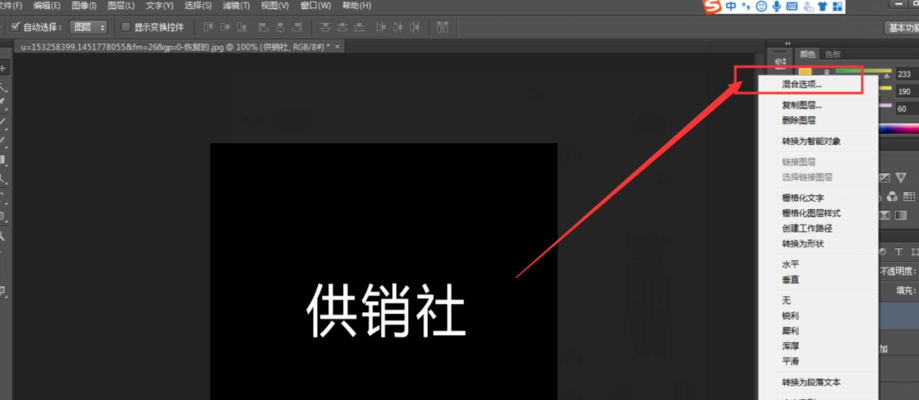Open the 文字(Y) menu
Screen dimensions: 919x400
(159, 6)
